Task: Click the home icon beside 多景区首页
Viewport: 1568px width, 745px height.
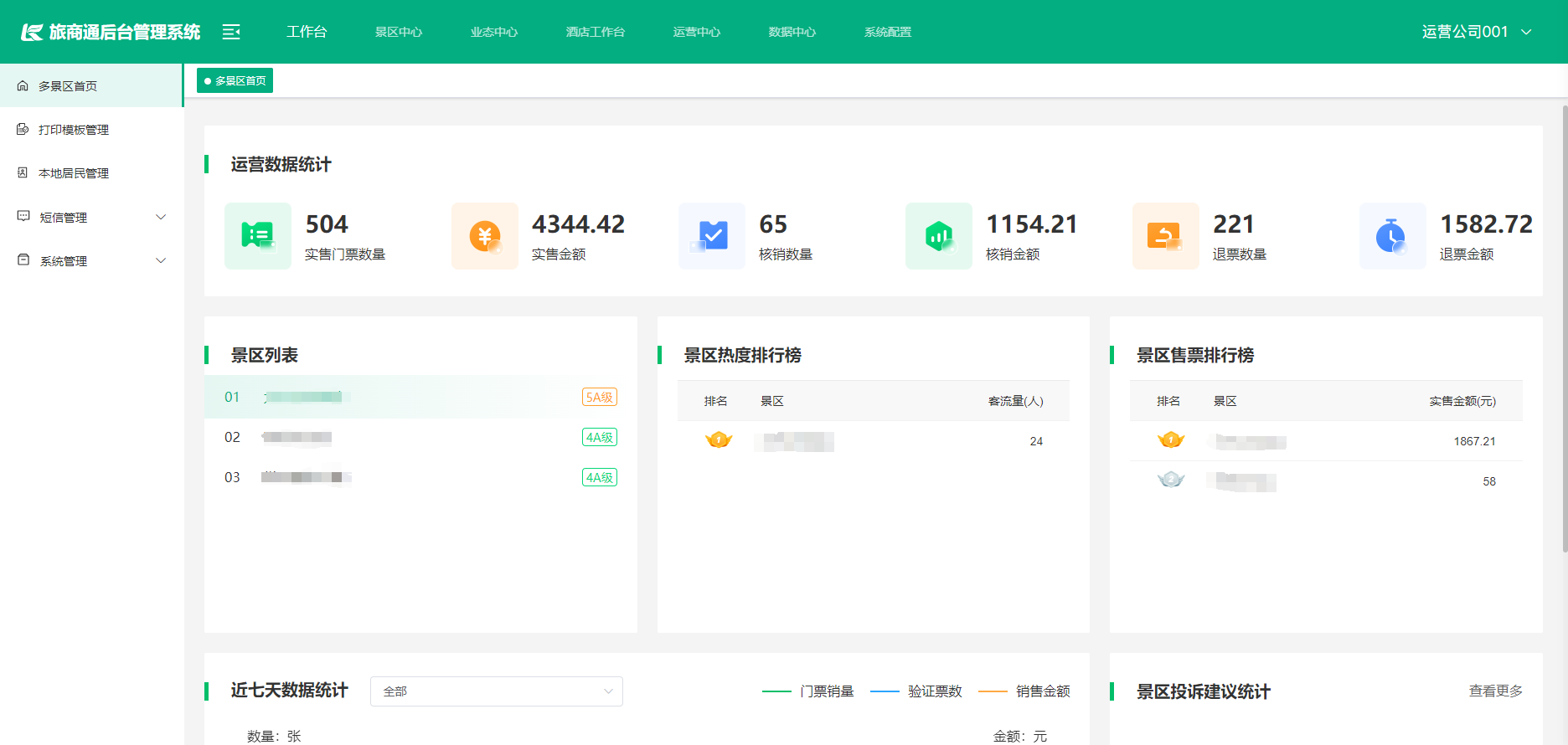Action: 23,85
